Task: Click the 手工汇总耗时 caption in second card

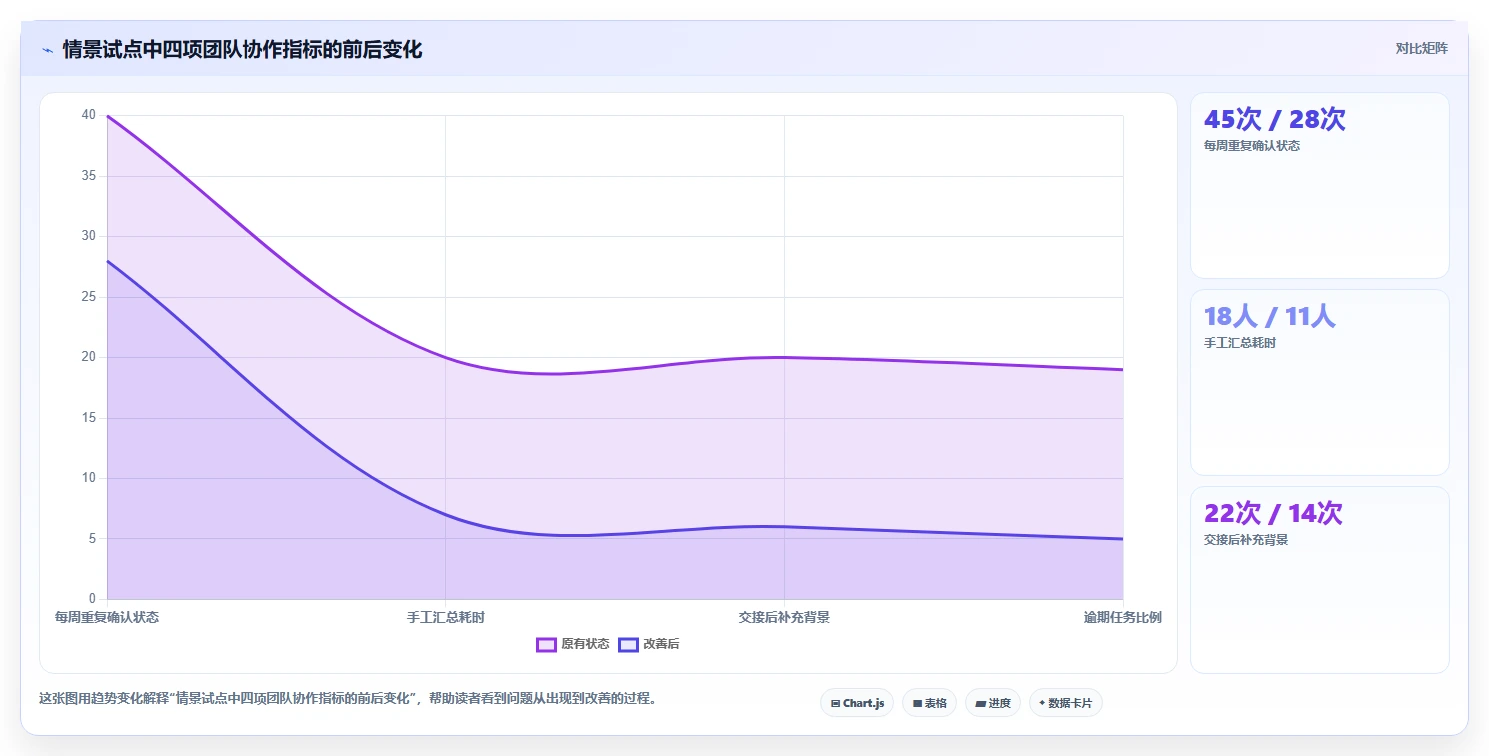Action: (x=1240, y=343)
